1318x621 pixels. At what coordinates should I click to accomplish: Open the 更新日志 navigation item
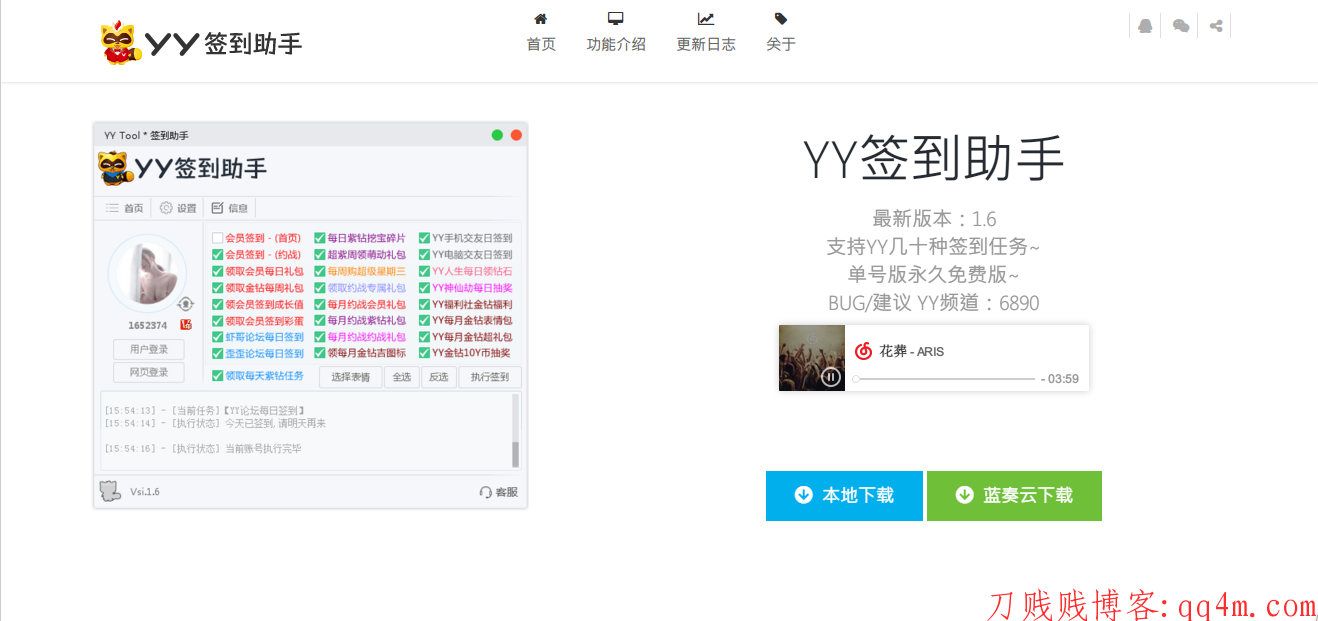[x=706, y=32]
